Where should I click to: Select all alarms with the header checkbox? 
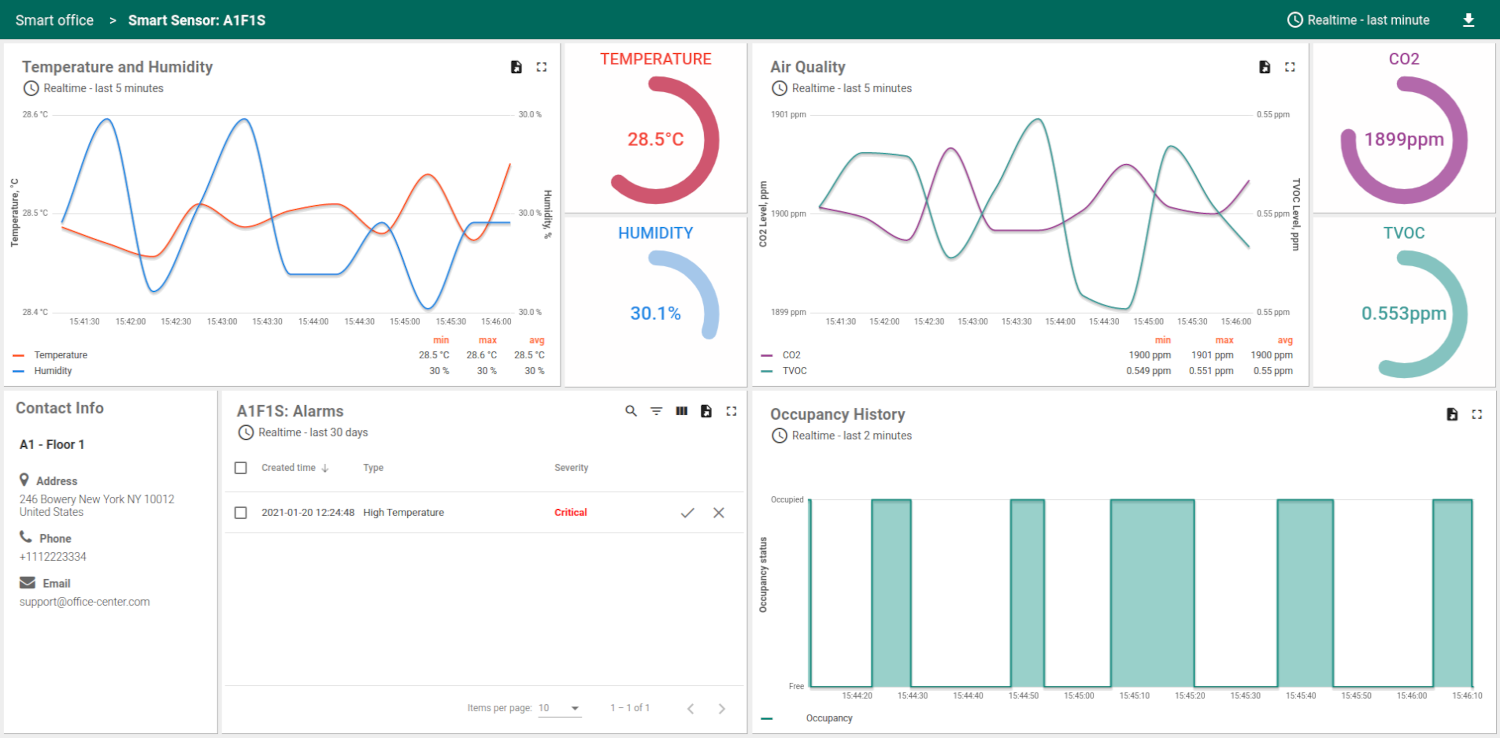[x=241, y=467]
